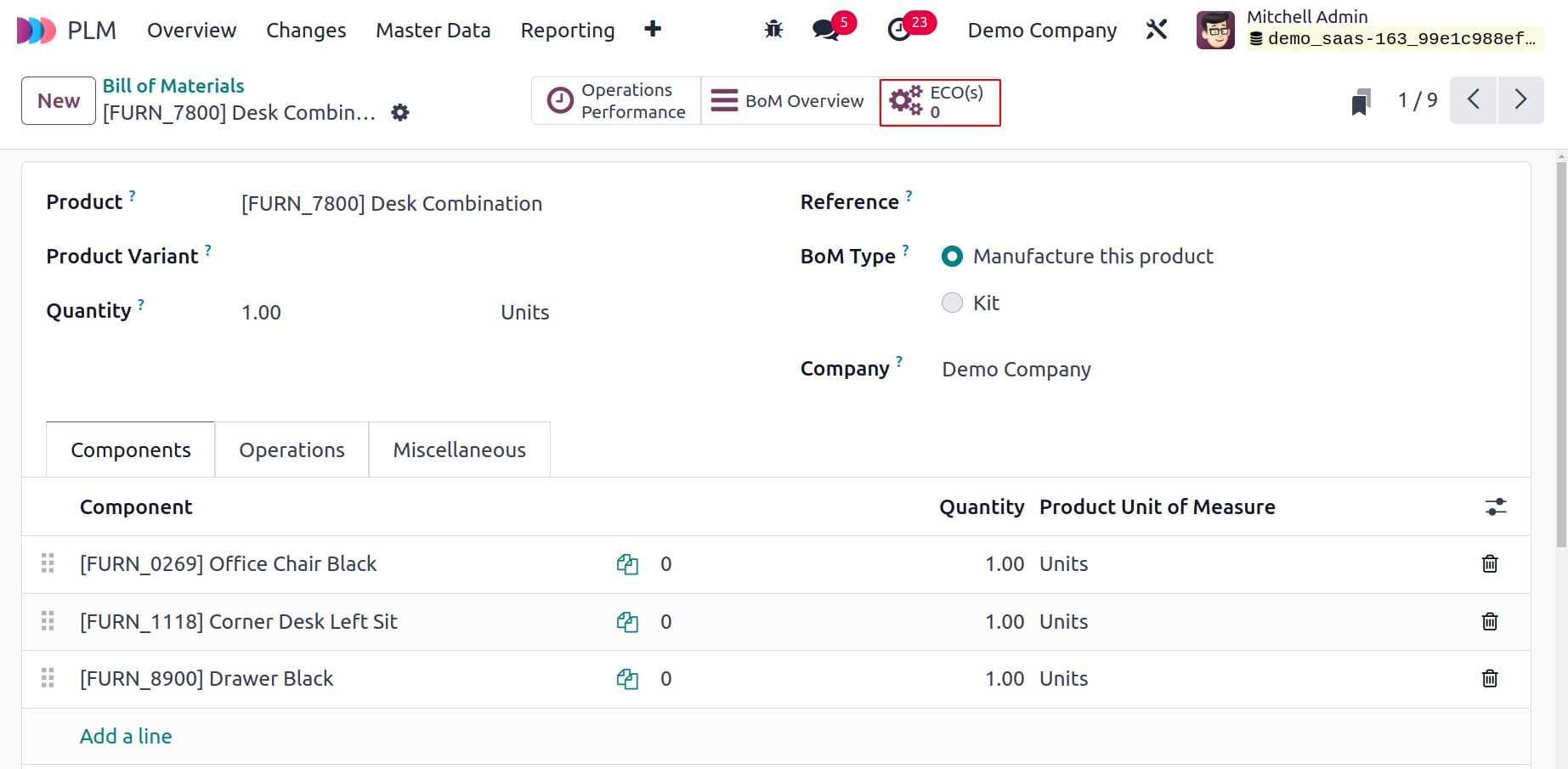Image resolution: width=1568 pixels, height=769 pixels.
Task: Click the Component column header
Action: 136,507
